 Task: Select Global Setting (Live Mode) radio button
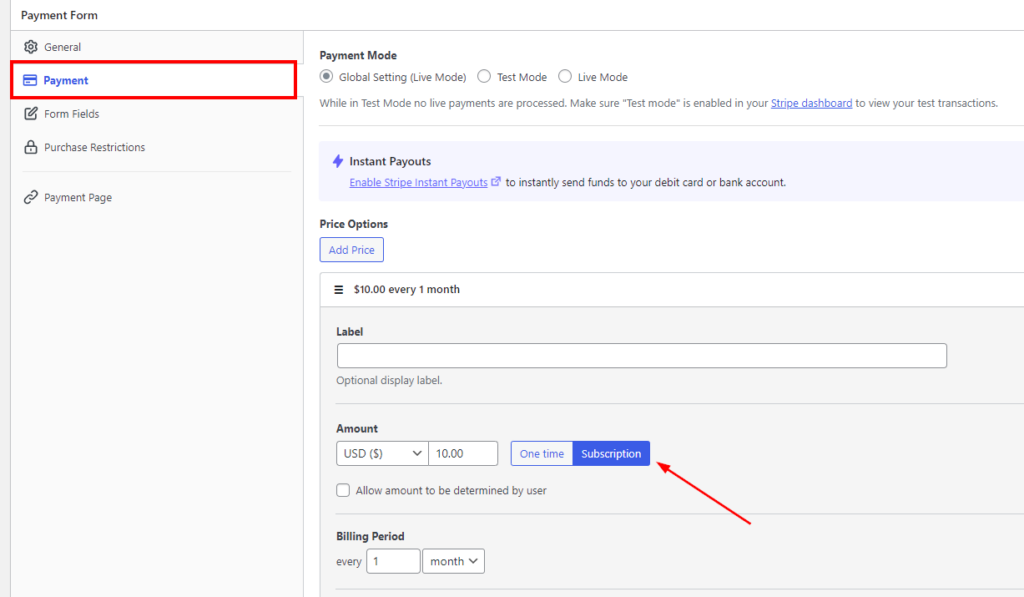point(326,77)
